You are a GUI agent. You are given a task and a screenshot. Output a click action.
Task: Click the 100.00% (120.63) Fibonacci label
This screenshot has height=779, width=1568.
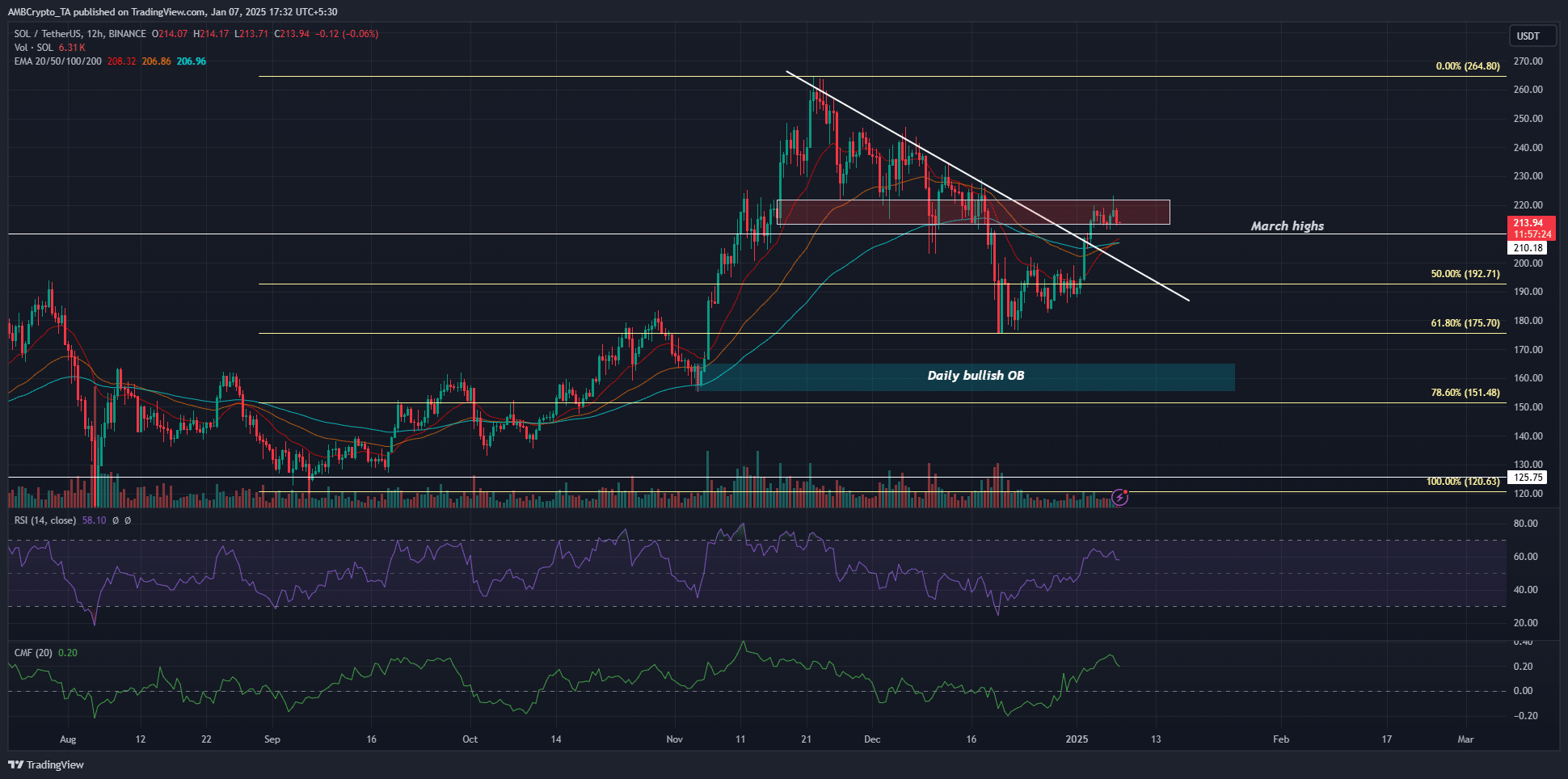point(1463,482)
